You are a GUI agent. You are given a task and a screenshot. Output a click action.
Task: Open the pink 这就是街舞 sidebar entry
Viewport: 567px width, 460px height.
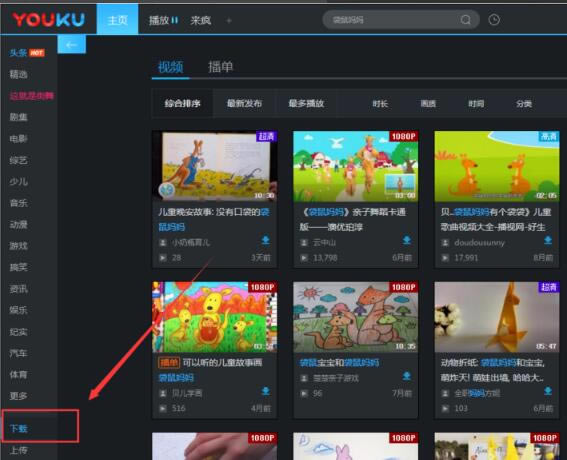pos(31,96)
